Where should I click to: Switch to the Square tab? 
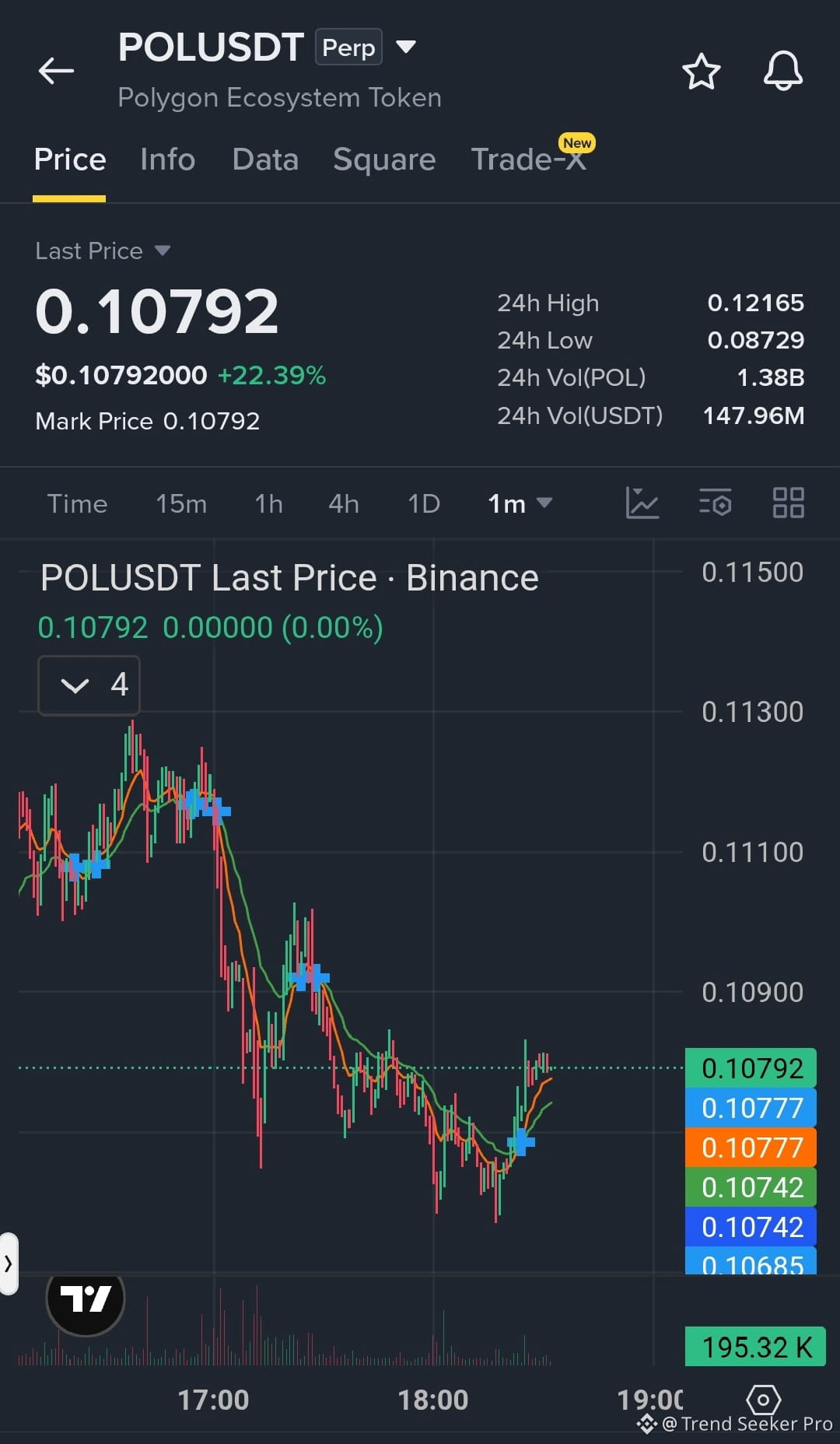[x=384, y=159]
